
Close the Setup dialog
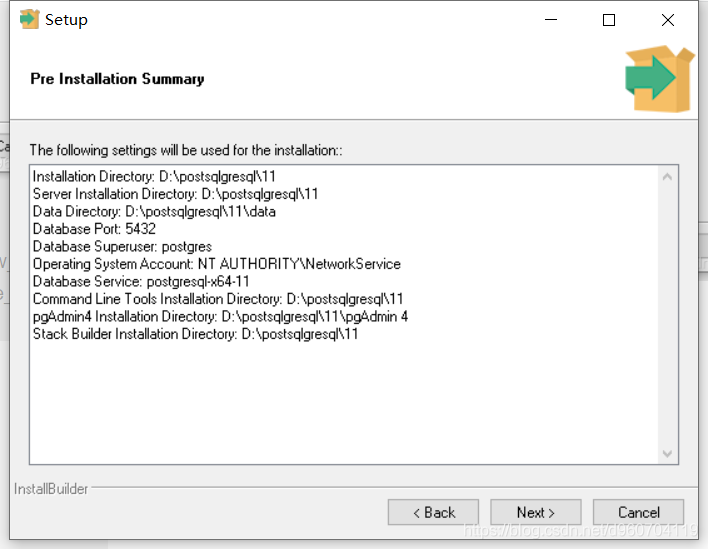[x=667, y=20]
